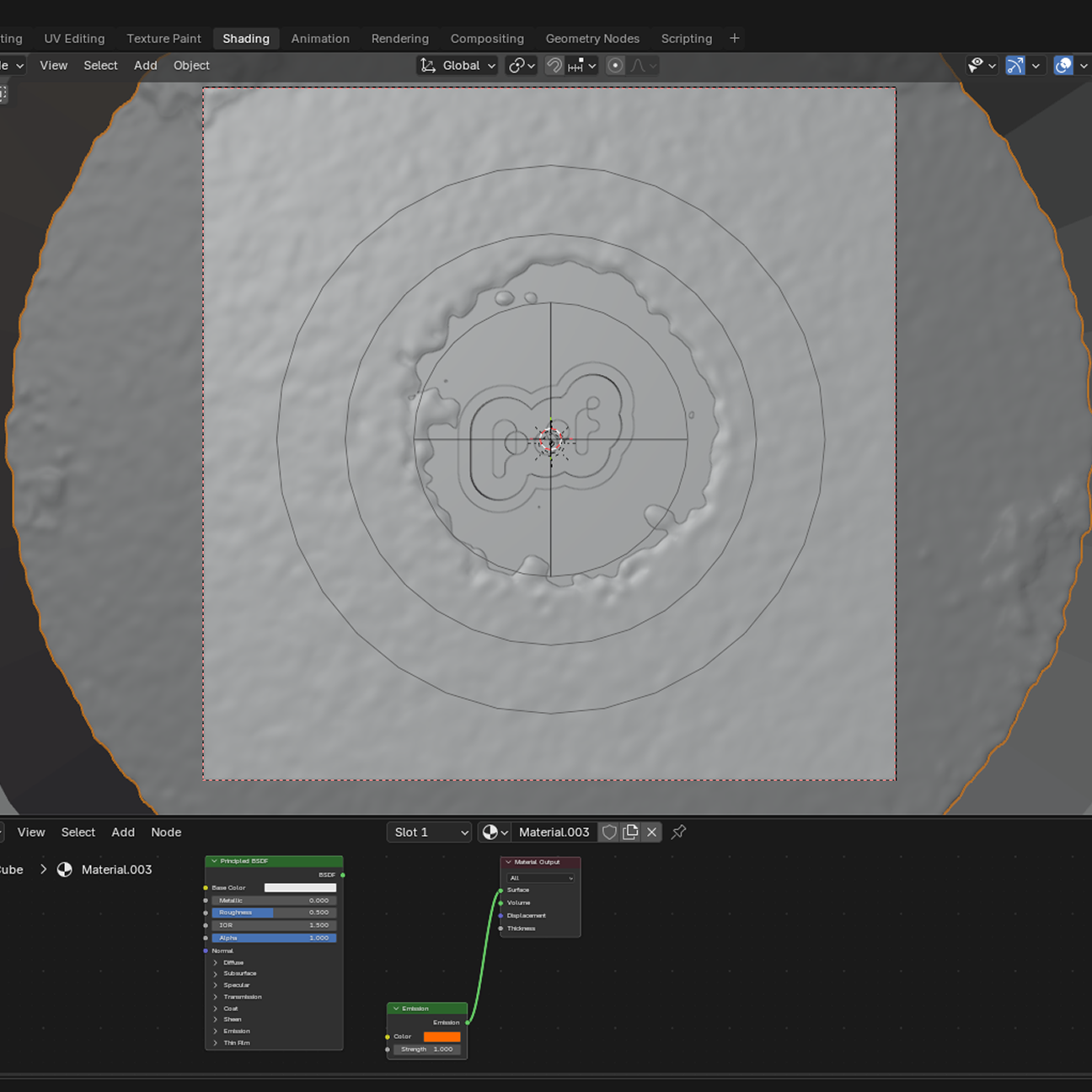The height and width of the screenshot is (1092, 1092).
Task: Click the visibility eye dropdown in the header
Action: 979,65
